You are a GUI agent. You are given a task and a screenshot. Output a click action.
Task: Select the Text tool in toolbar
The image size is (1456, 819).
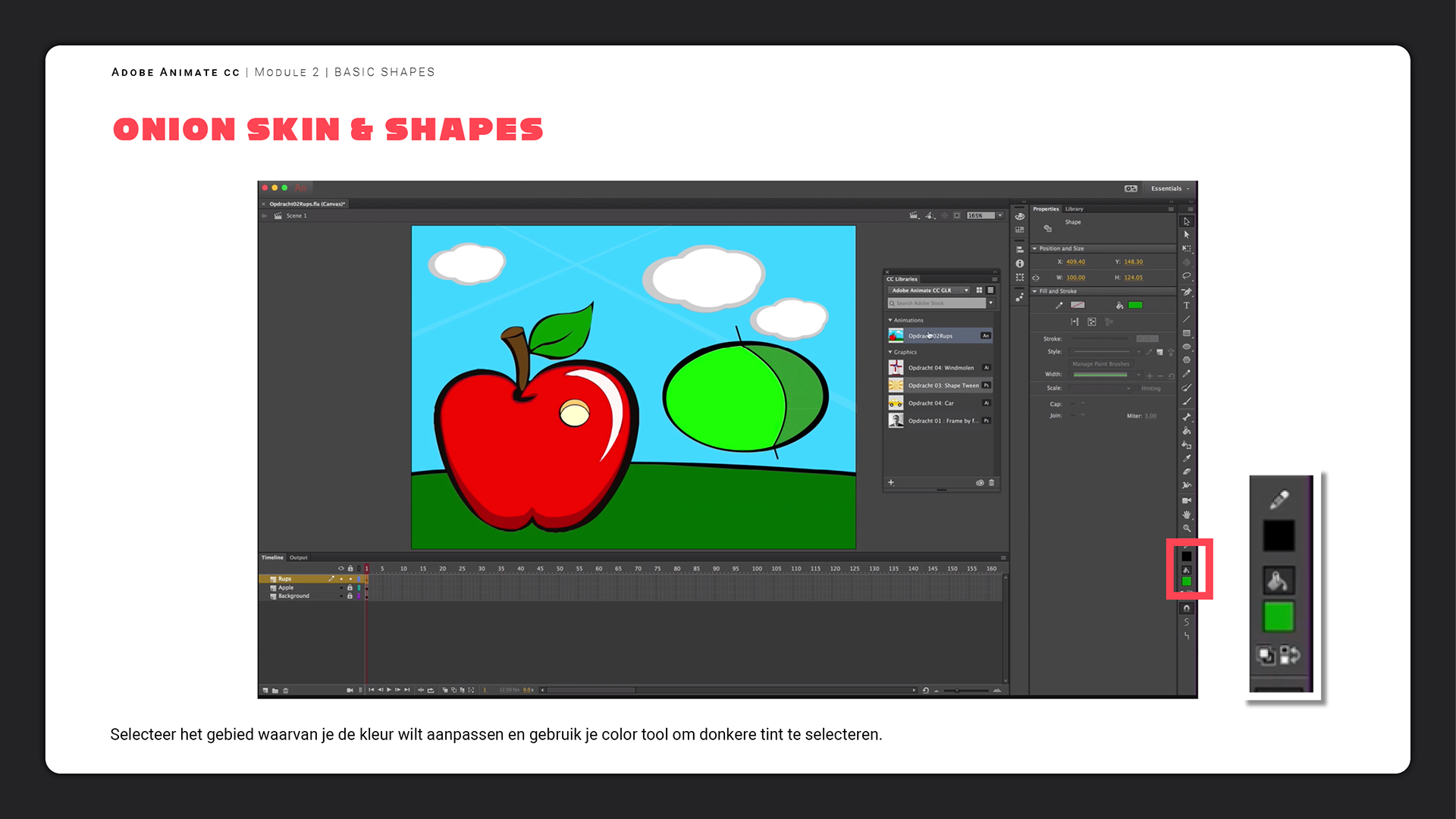click(x=1187, y=306)
